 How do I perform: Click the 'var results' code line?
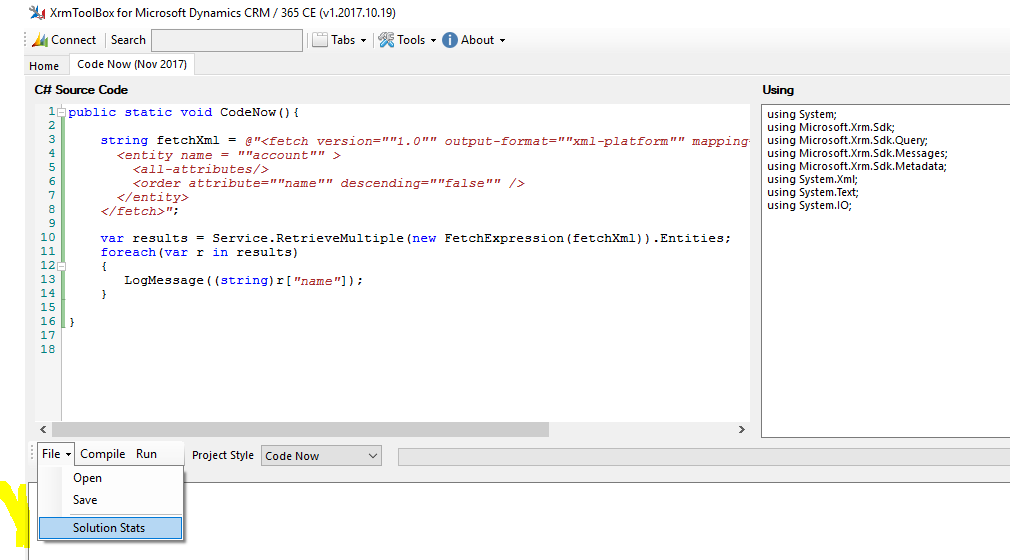tap(415, 238)
